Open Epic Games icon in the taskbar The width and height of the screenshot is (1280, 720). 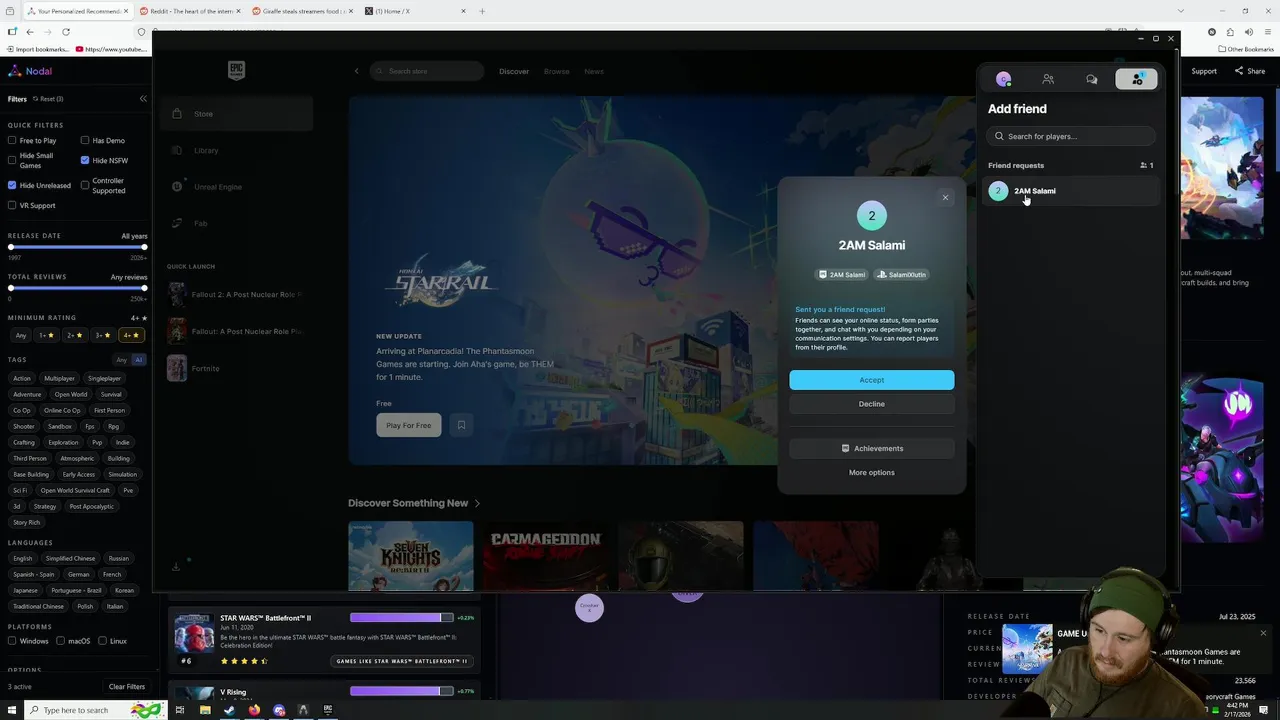(327, 710)
